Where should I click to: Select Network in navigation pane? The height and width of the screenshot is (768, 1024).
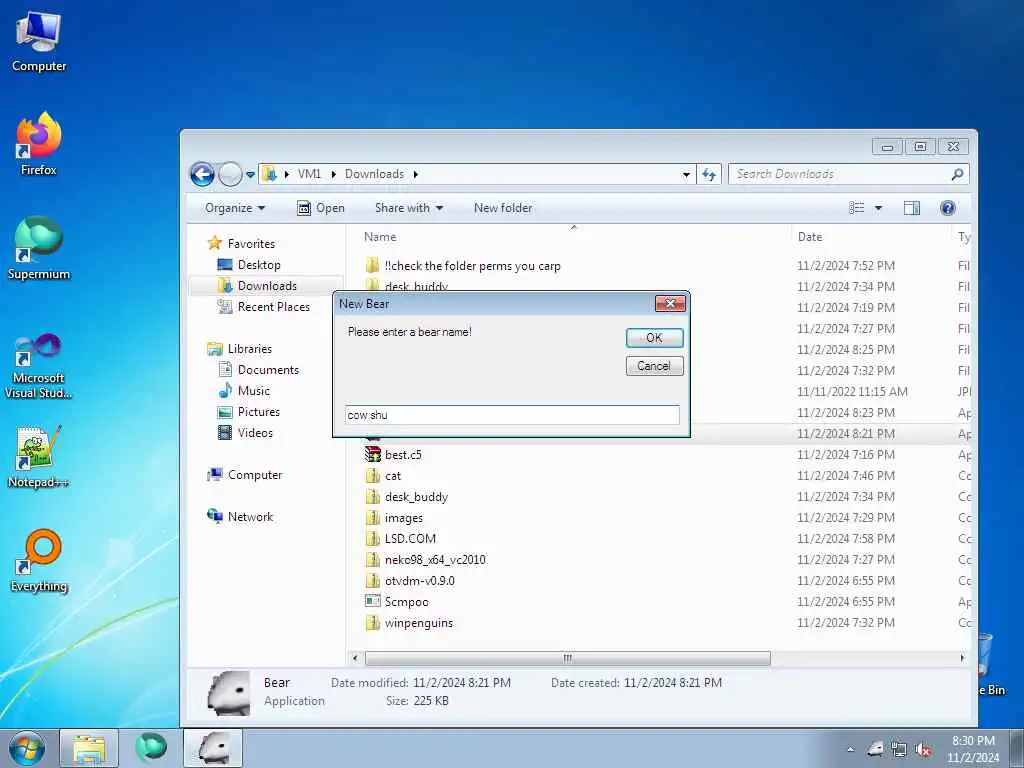tap(250, 517)
